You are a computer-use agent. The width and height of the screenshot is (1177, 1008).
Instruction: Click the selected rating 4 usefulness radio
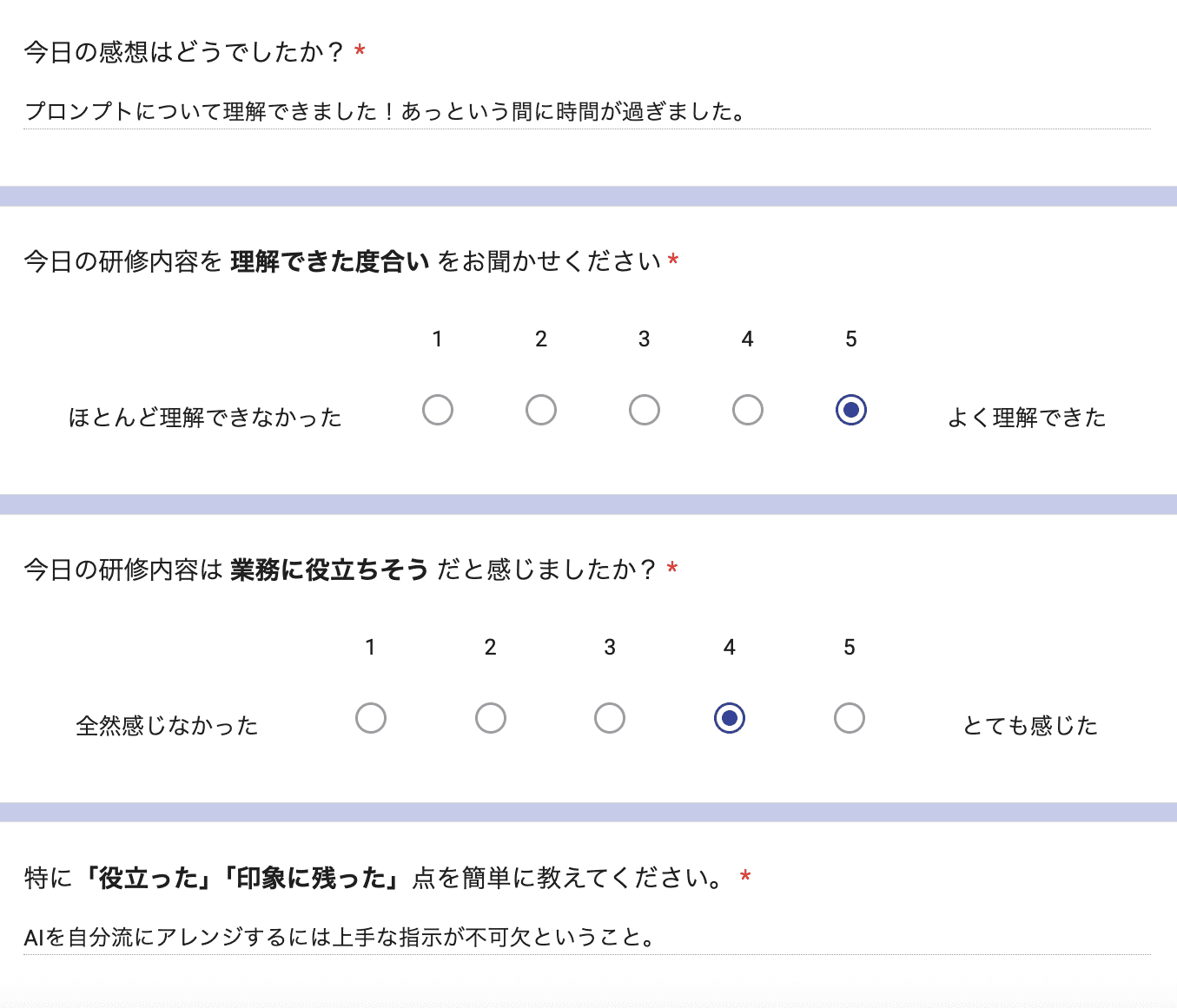point(730,718)
